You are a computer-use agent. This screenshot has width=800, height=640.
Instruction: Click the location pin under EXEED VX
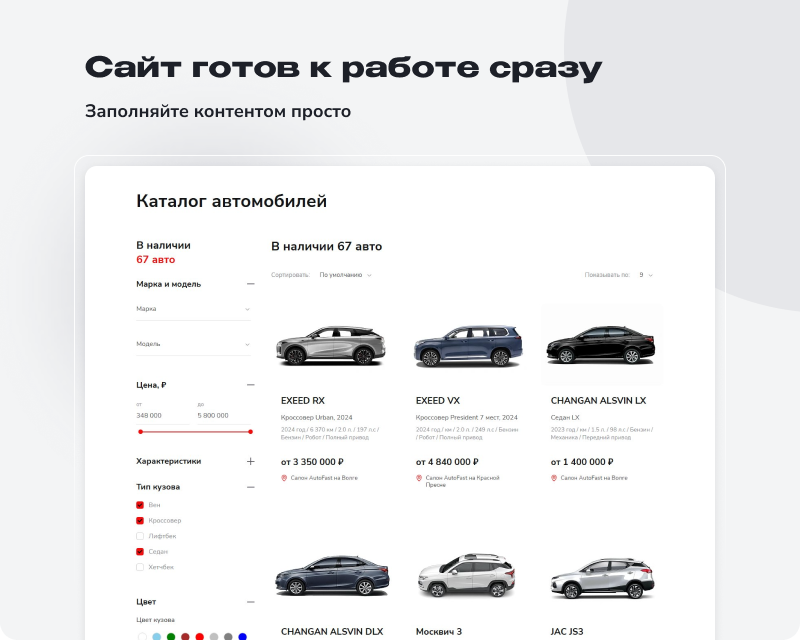pyautogui.click(x=419, y=478)
